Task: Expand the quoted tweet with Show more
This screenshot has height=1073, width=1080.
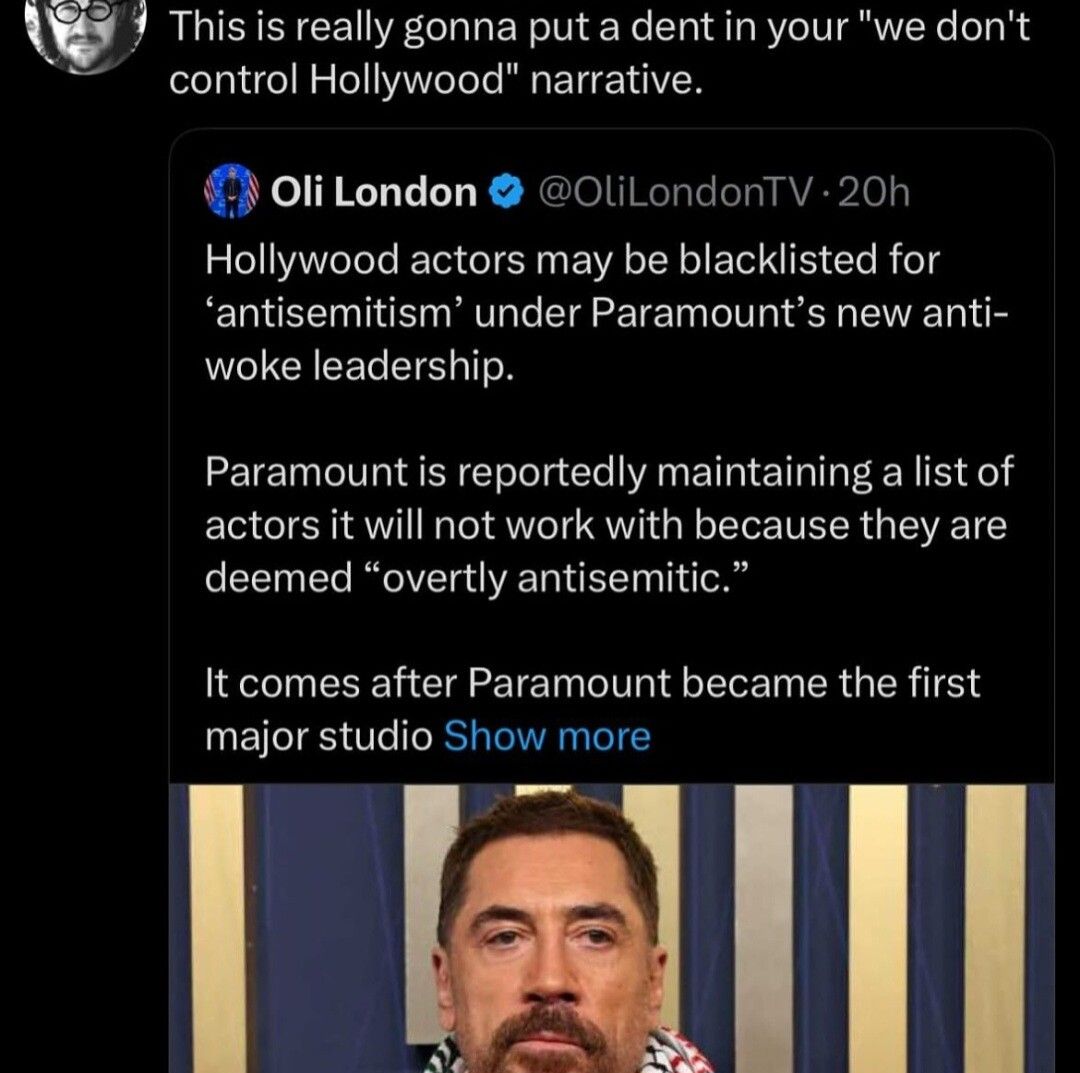Action: [x=546, y=737]
